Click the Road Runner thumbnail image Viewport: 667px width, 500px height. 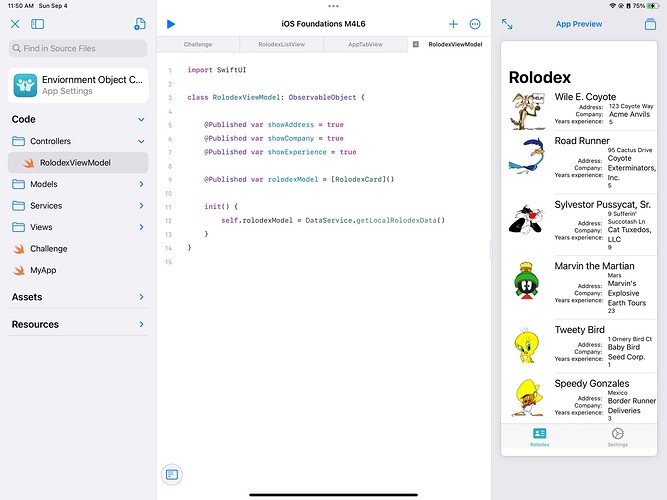[x=527, y=156]
